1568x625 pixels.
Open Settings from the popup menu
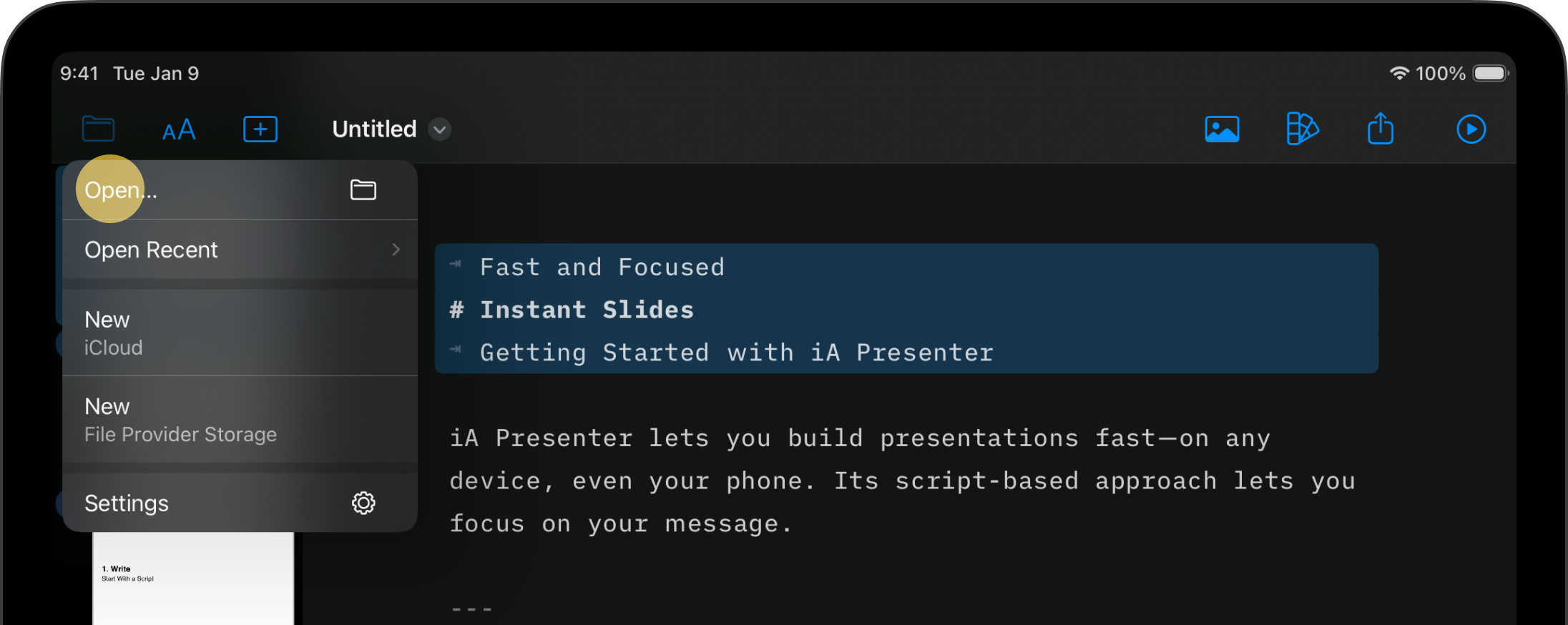(127, 503)
